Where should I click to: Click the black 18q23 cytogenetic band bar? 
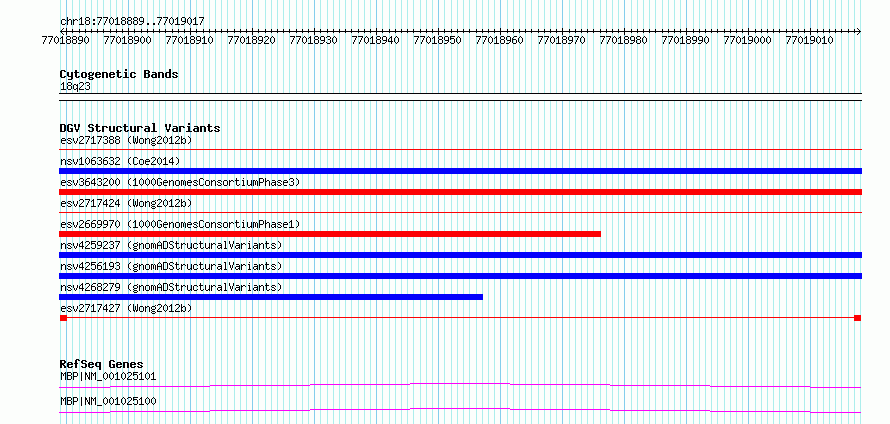point(460,96)
